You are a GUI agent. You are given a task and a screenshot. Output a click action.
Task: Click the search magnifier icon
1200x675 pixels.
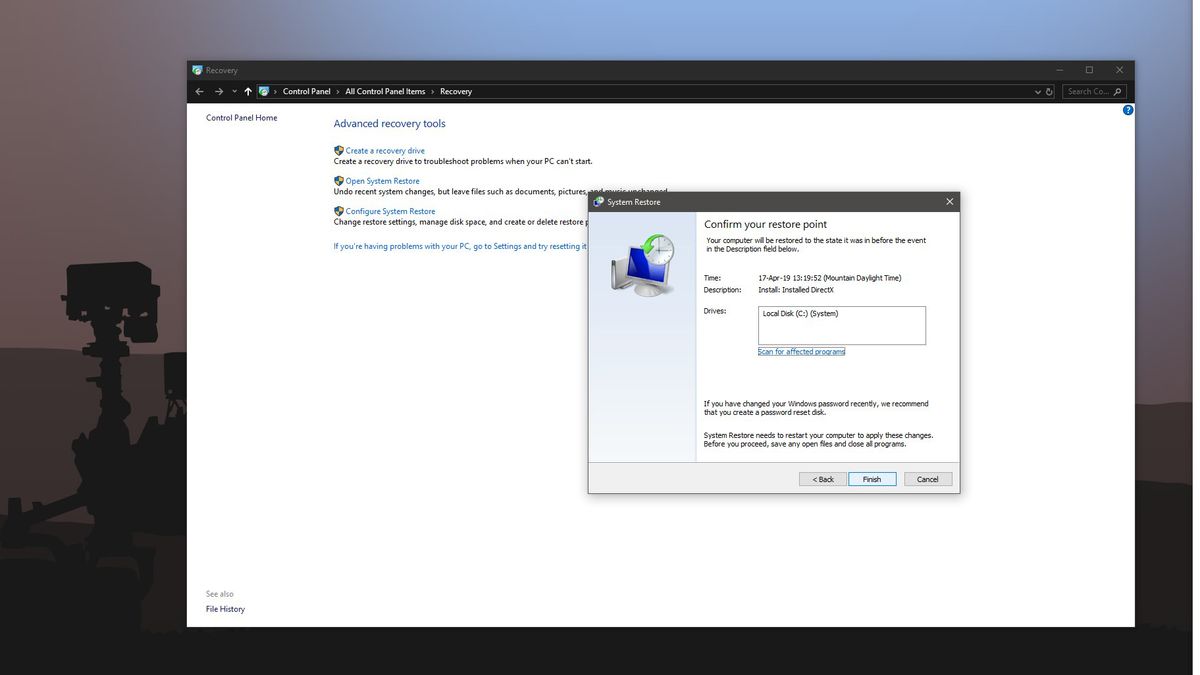[1117, 91]
